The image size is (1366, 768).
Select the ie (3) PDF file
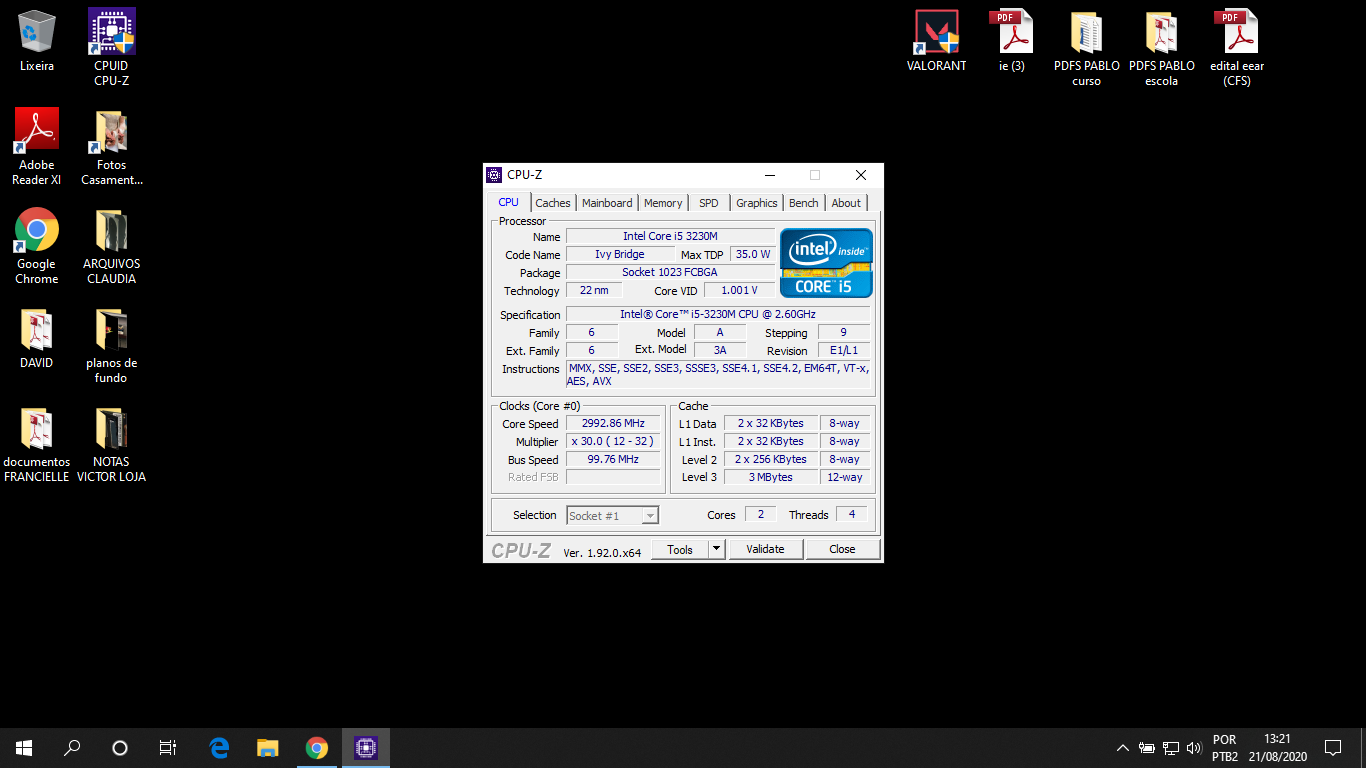click(1011, 41)
